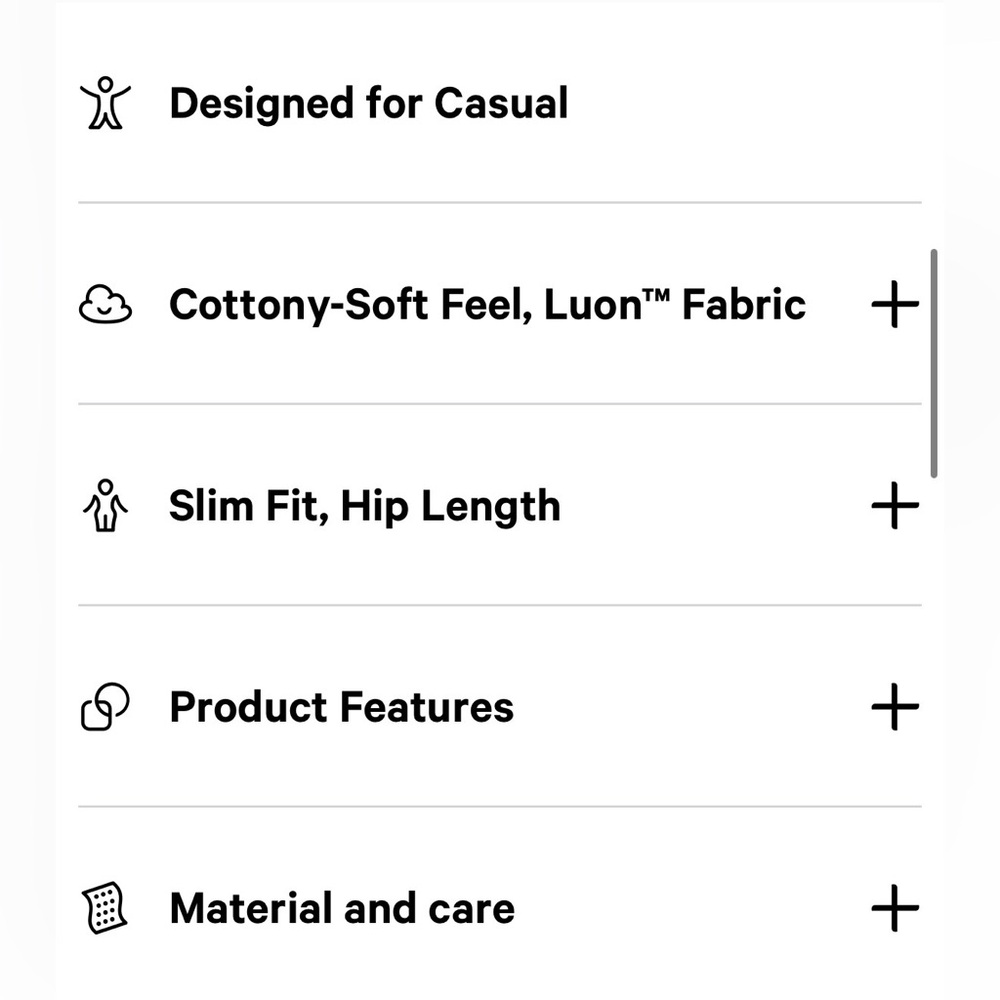The image size is (1000, 1000).
Task: Click the divider below Designed for Casual
Action: point(500,203)
